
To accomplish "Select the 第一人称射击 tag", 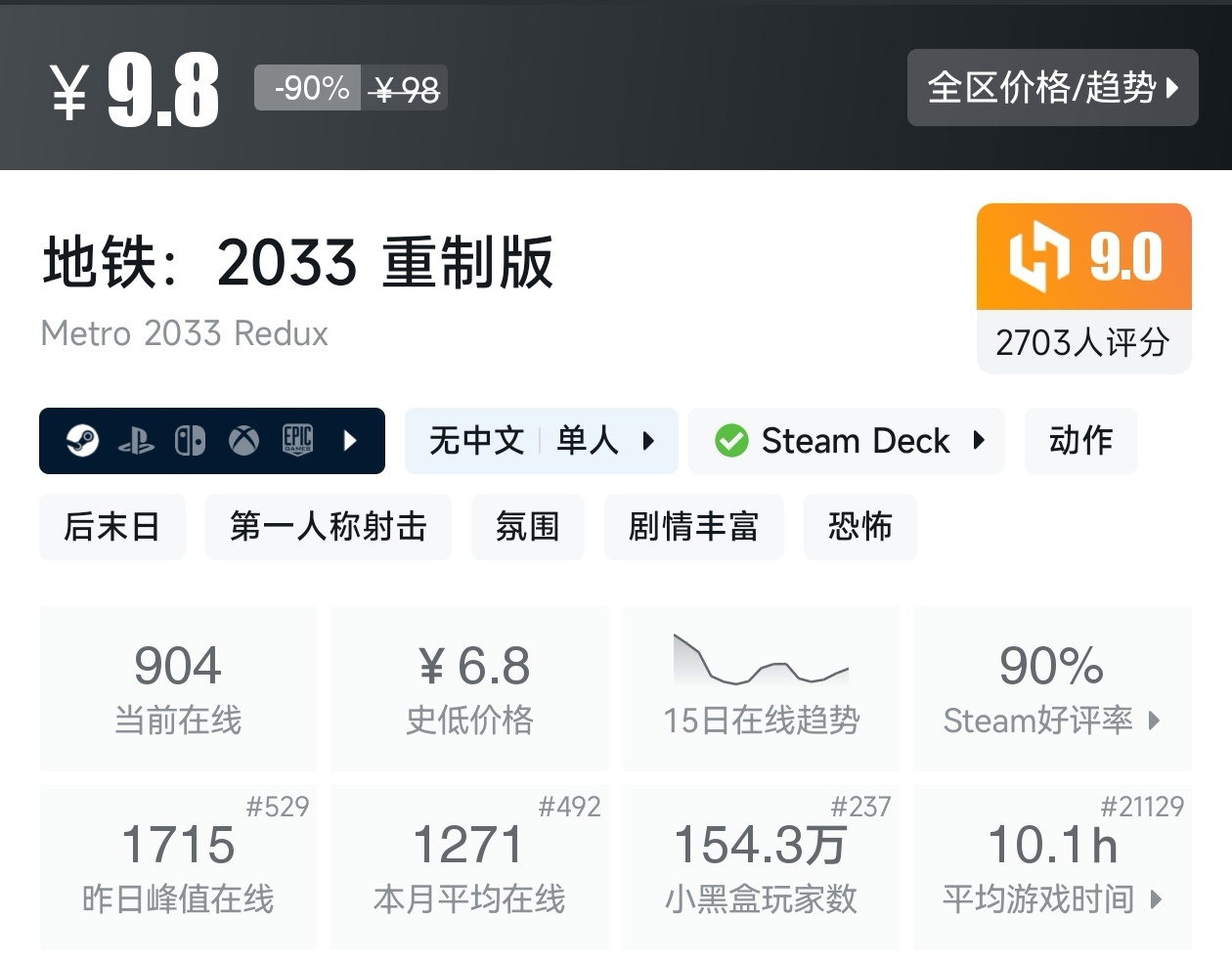I will pos(329,527).
